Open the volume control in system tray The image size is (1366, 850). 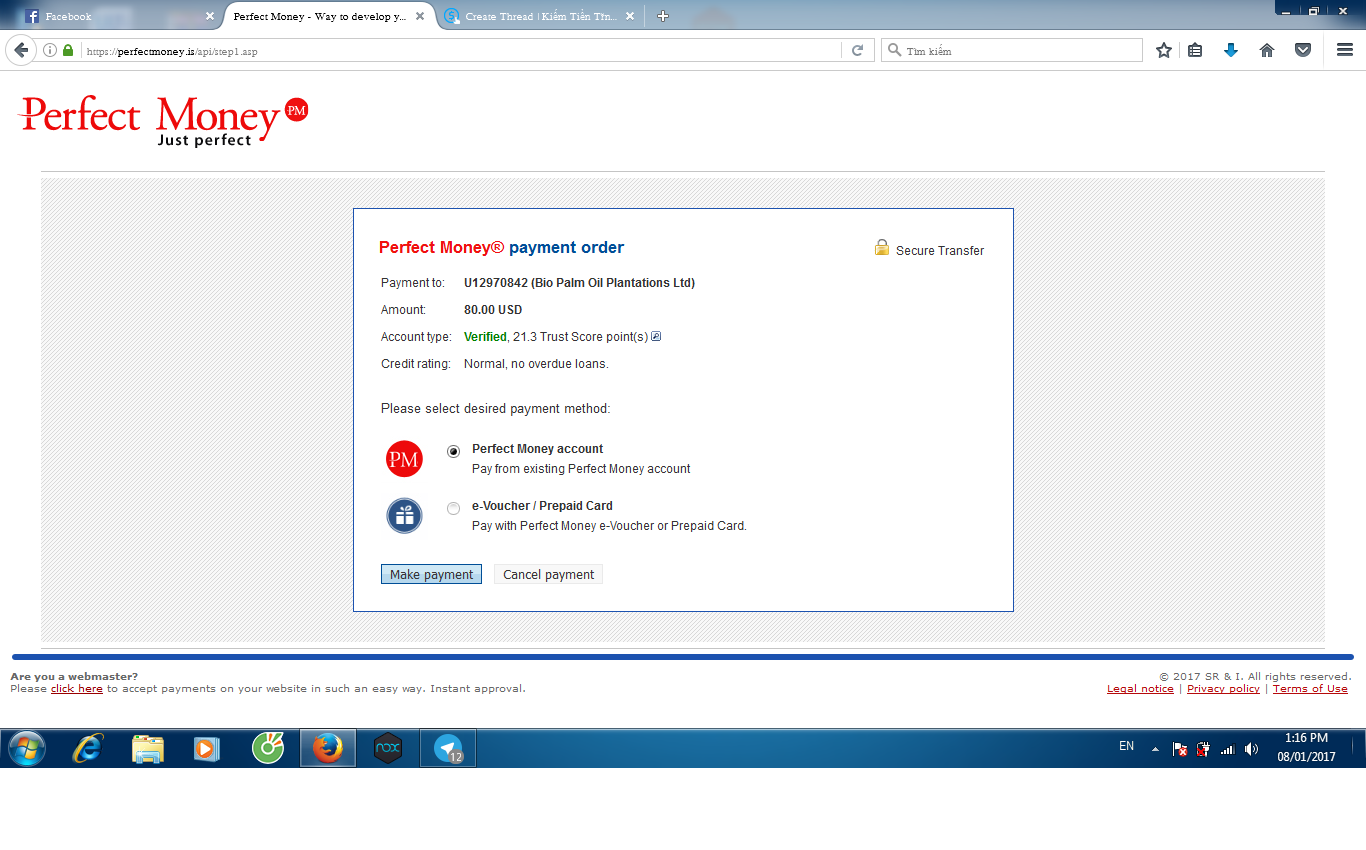[x=1251, y=748]
